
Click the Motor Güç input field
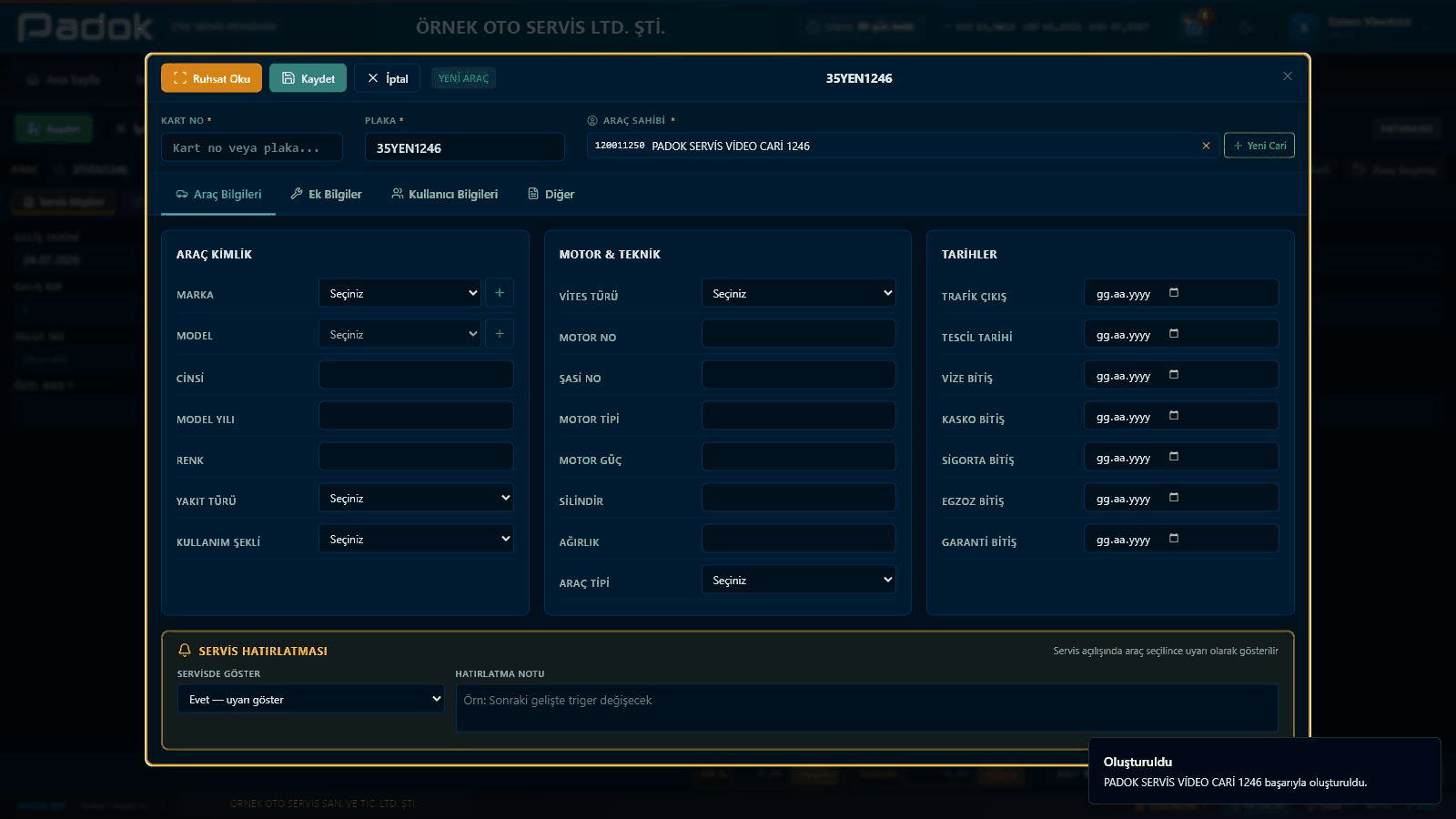(x=799, y=457)
